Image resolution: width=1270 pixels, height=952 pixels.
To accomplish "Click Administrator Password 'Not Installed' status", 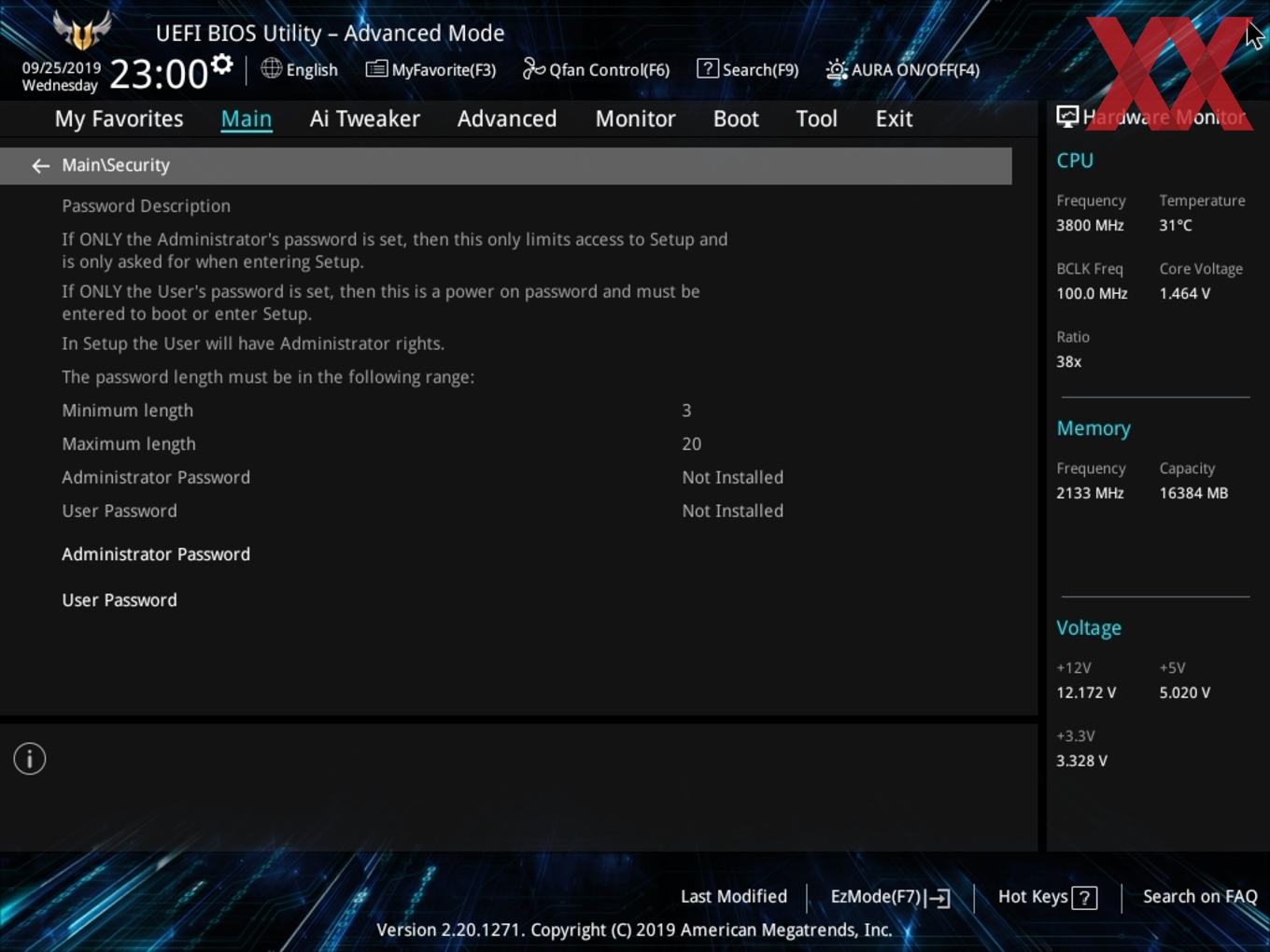I will [x=733, y=478].
